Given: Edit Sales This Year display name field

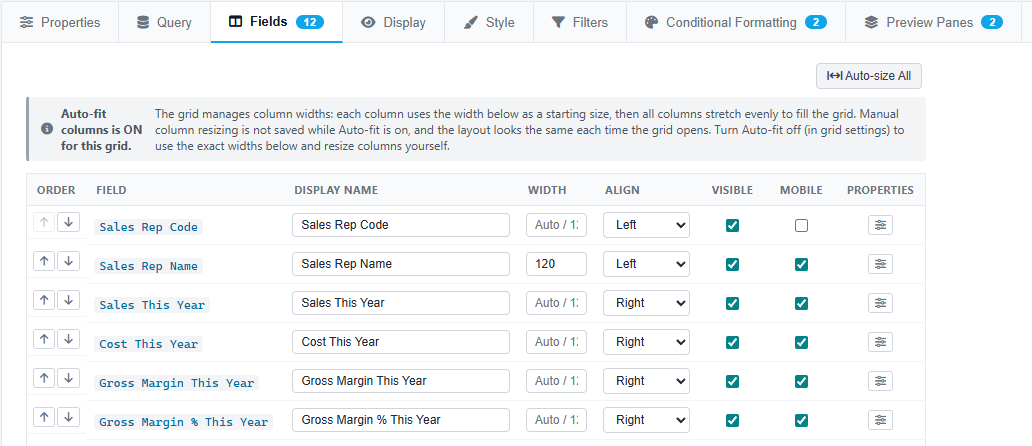Looking at the screenshot, I should 401,303.
